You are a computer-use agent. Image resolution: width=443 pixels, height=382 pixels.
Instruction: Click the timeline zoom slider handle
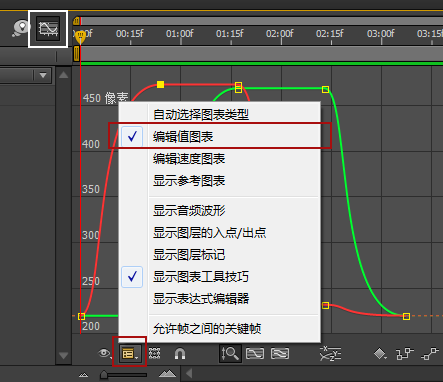tap(104, 375)
